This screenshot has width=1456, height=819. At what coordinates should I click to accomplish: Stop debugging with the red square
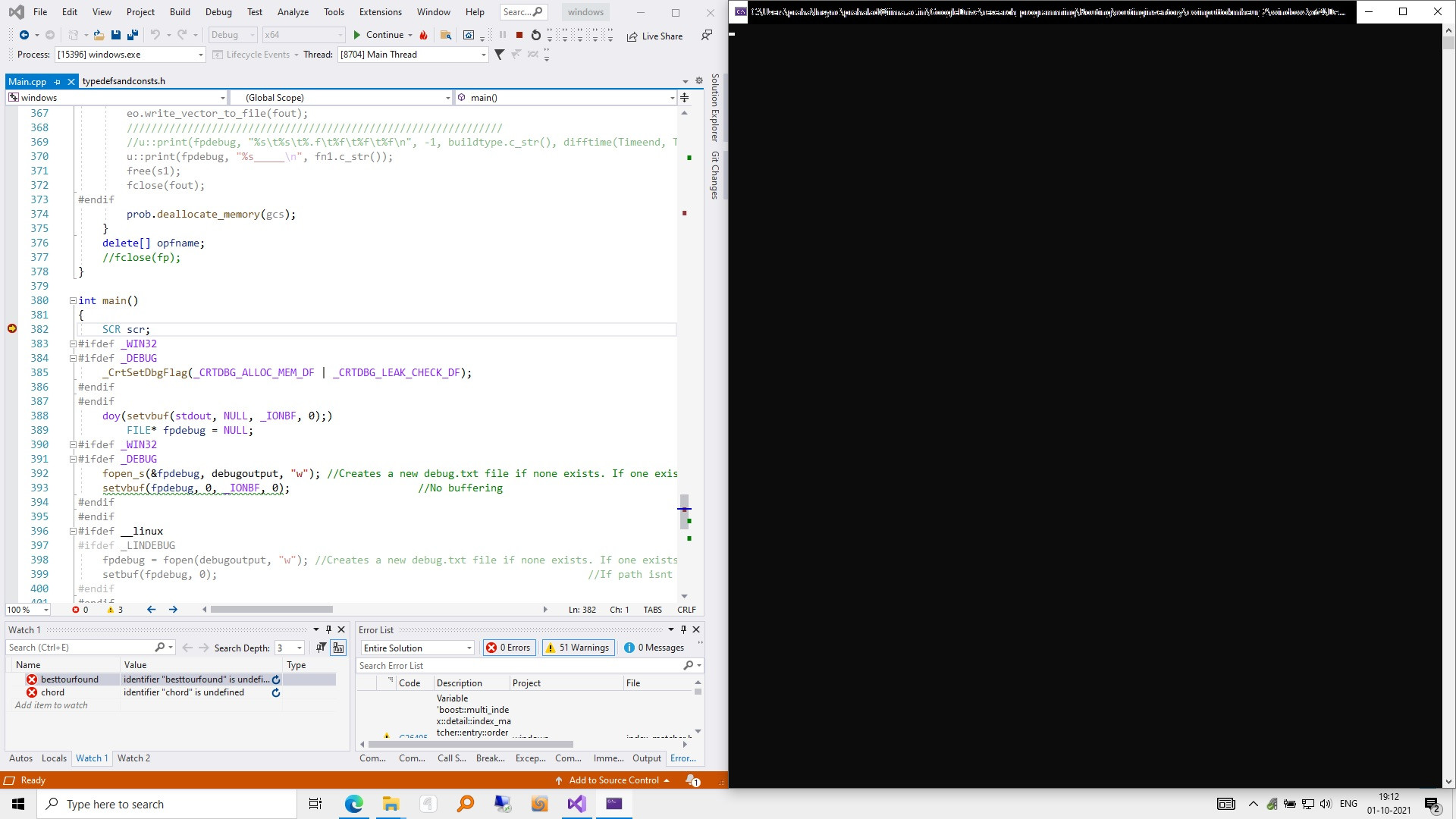(519, 35)
